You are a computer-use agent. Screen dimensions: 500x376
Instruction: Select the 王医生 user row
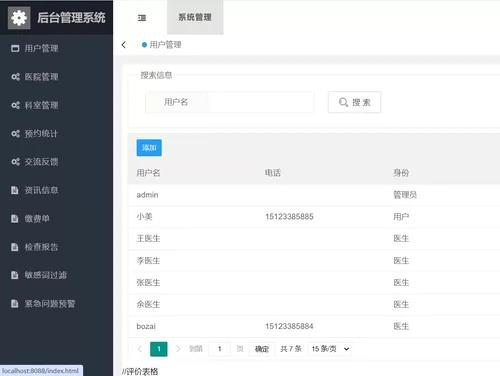314,239
